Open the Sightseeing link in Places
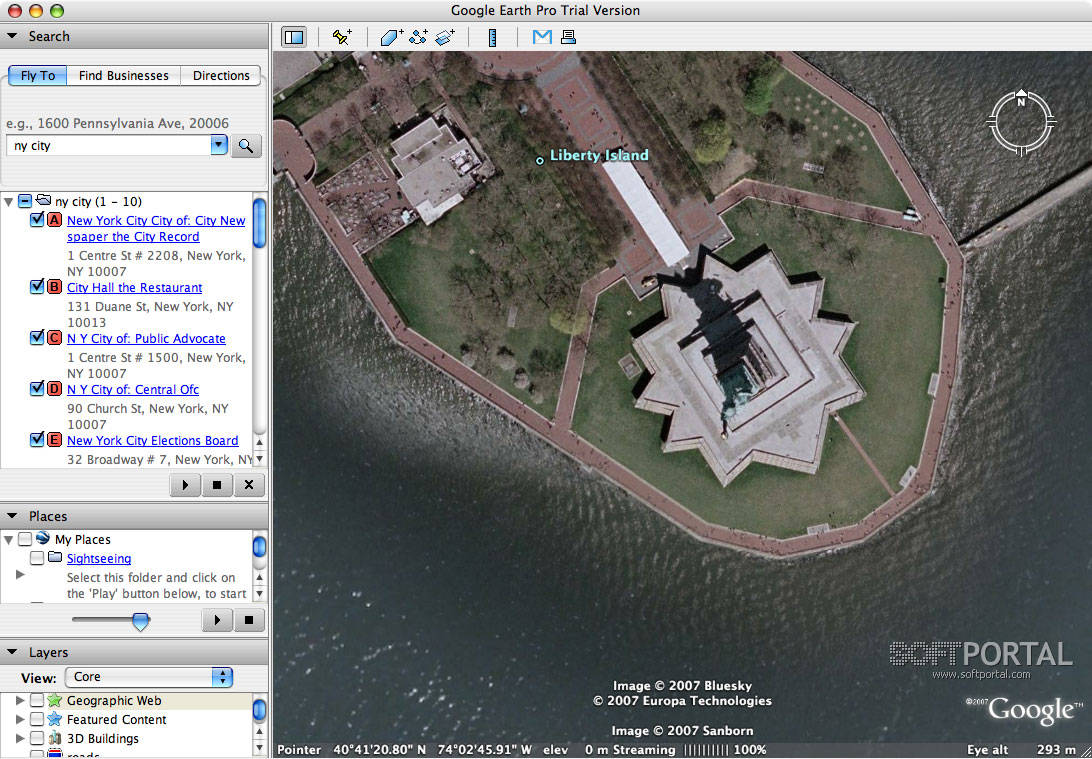Viewport: 1092px width, 759px height. pyautogui.click(x=99, y=558)
